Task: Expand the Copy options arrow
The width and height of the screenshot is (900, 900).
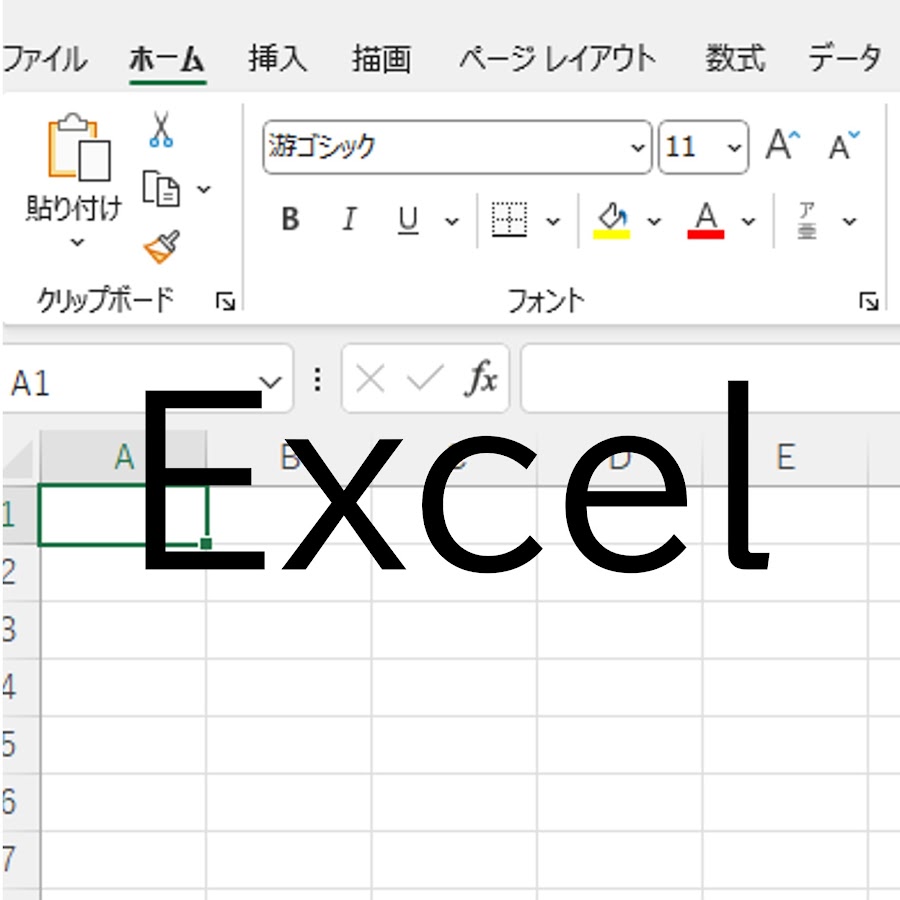Action: pos(204,189)
